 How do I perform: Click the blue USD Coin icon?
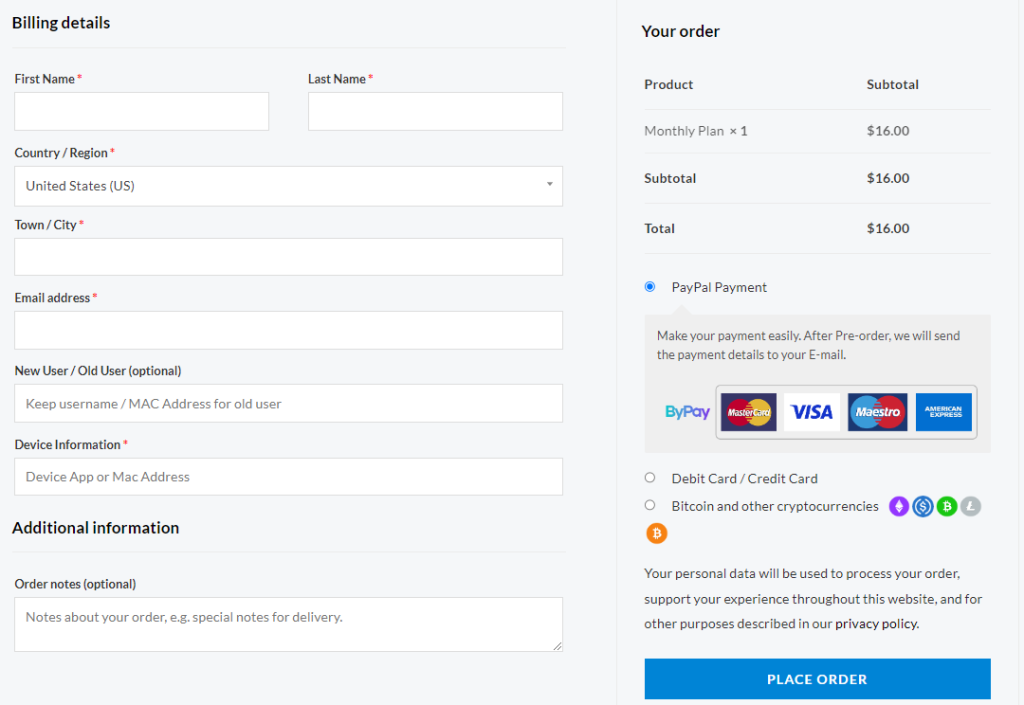click(x=923, y=507)
